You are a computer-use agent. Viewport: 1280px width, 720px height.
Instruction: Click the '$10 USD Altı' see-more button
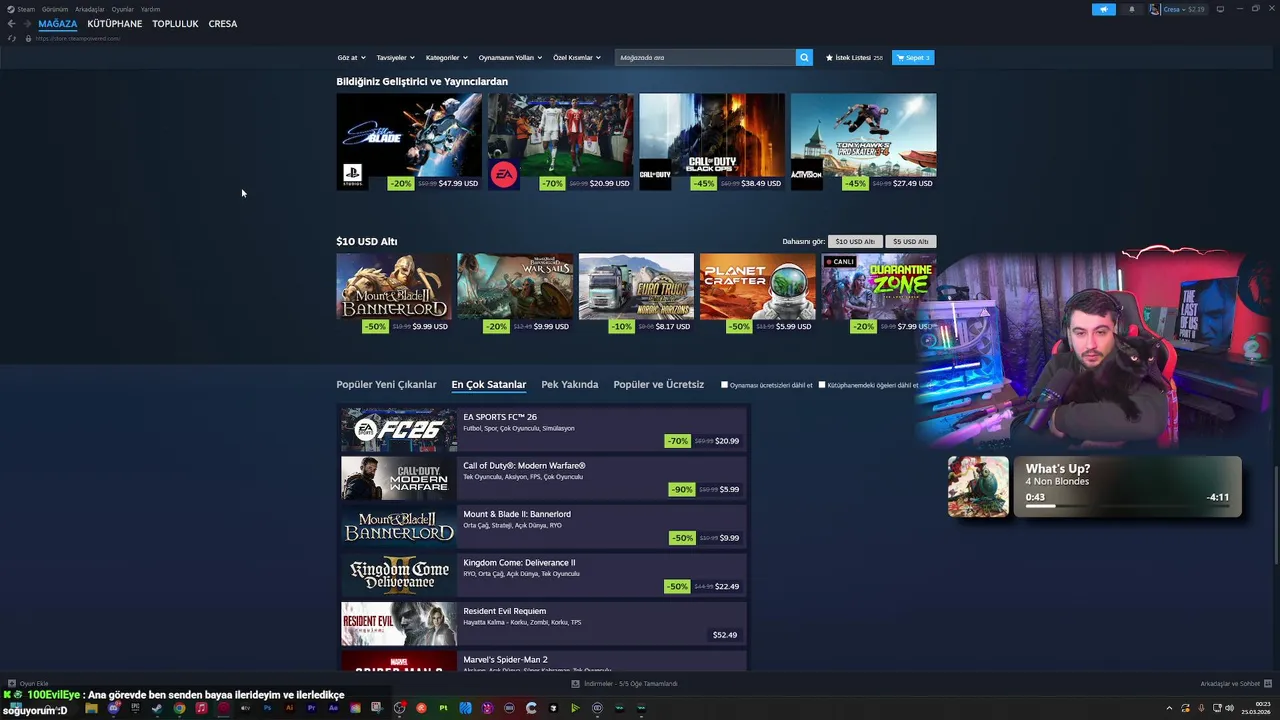(855, 241)
